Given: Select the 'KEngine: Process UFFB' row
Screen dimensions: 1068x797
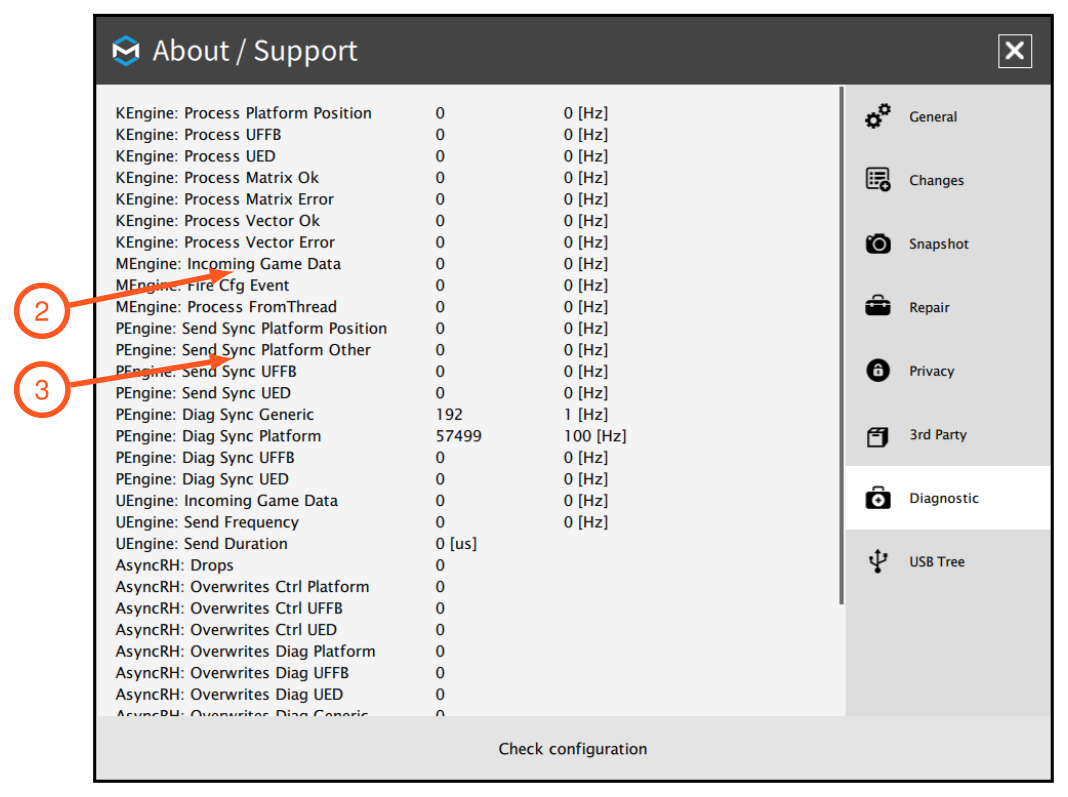Looking at the screenshot, I should [x=362, y=134].
